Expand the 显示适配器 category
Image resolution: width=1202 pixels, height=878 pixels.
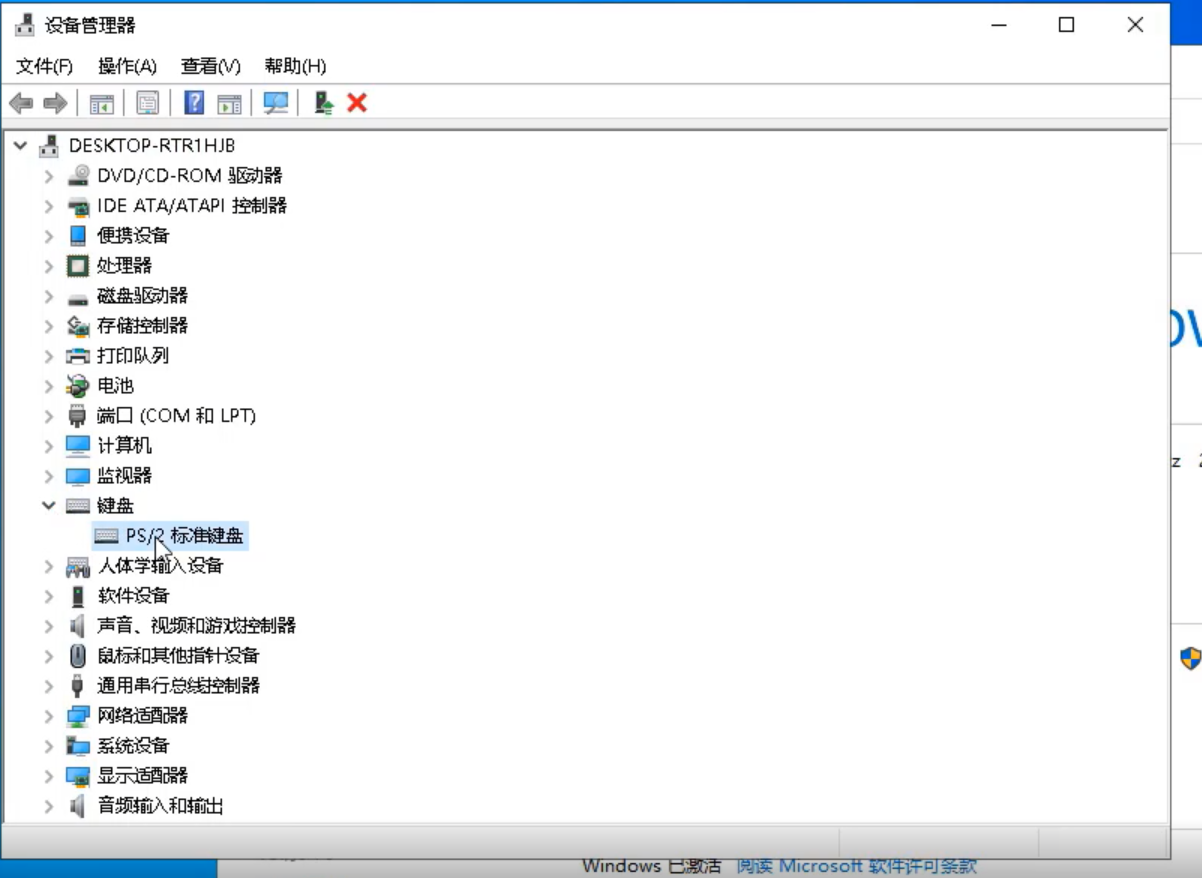[x=48, y=776]
